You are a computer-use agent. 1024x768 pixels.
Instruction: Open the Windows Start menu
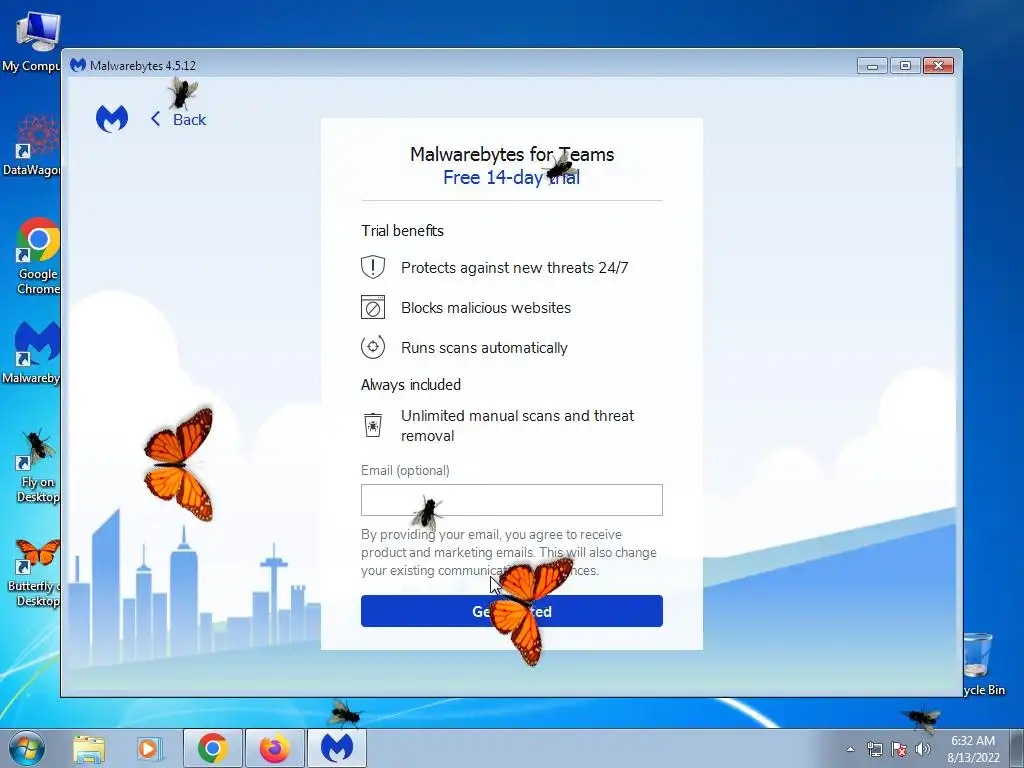coord(27,748)
